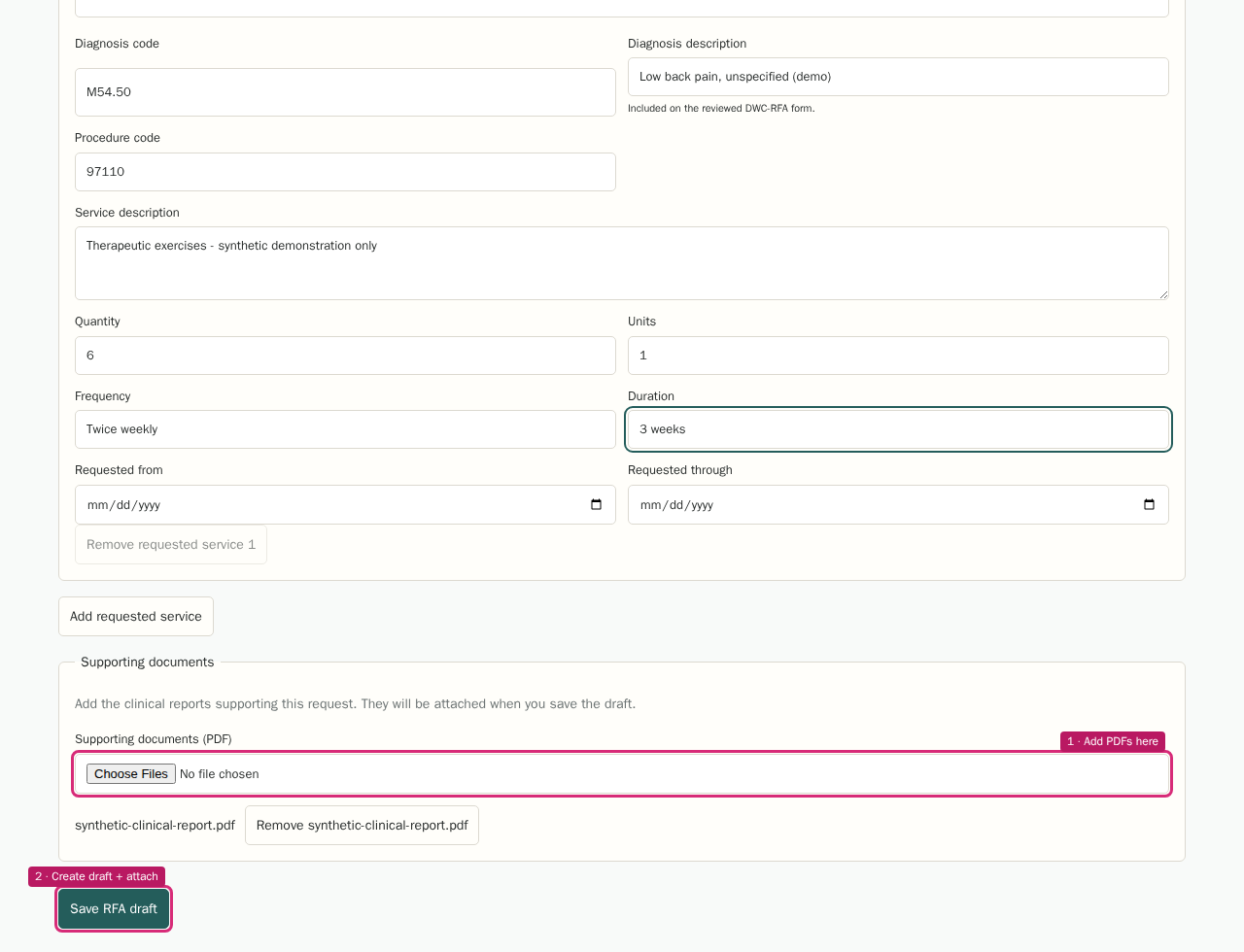This screenshot has height=952, width=1244.
Task: Click the synthetic-clinical-report.pdf file name
Action: point(155,826)
